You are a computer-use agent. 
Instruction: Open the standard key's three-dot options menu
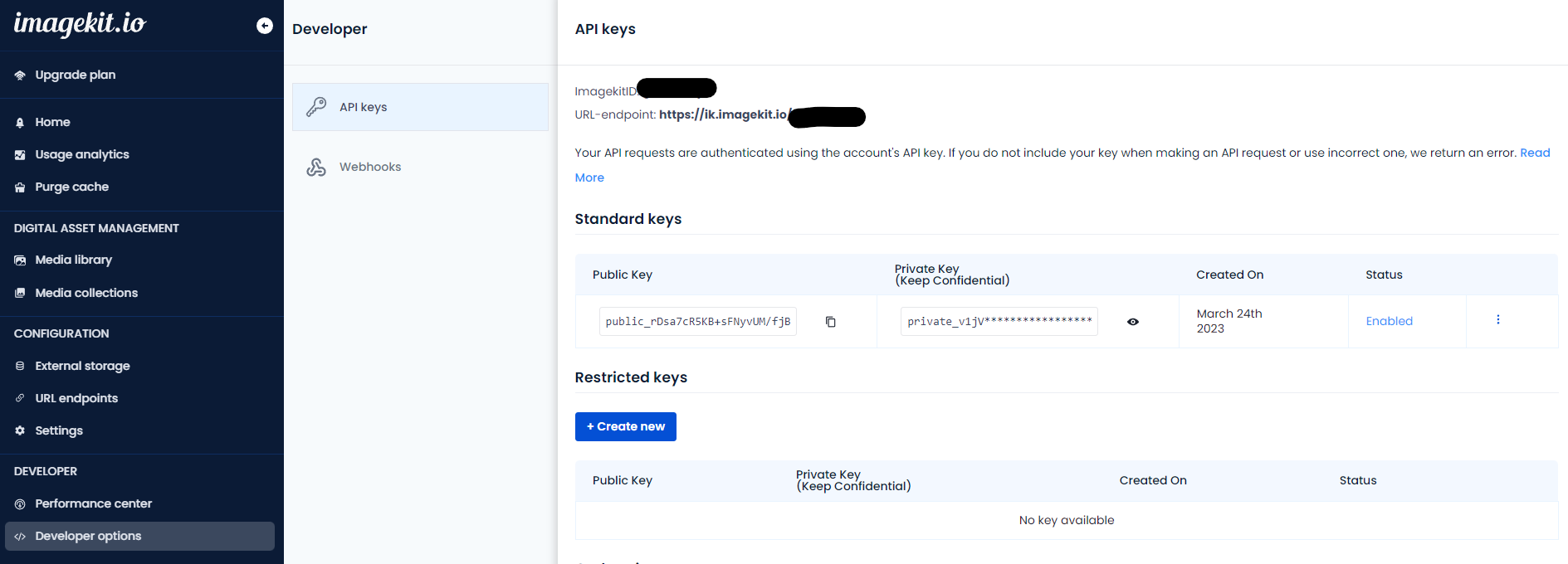coord(1498,320)
